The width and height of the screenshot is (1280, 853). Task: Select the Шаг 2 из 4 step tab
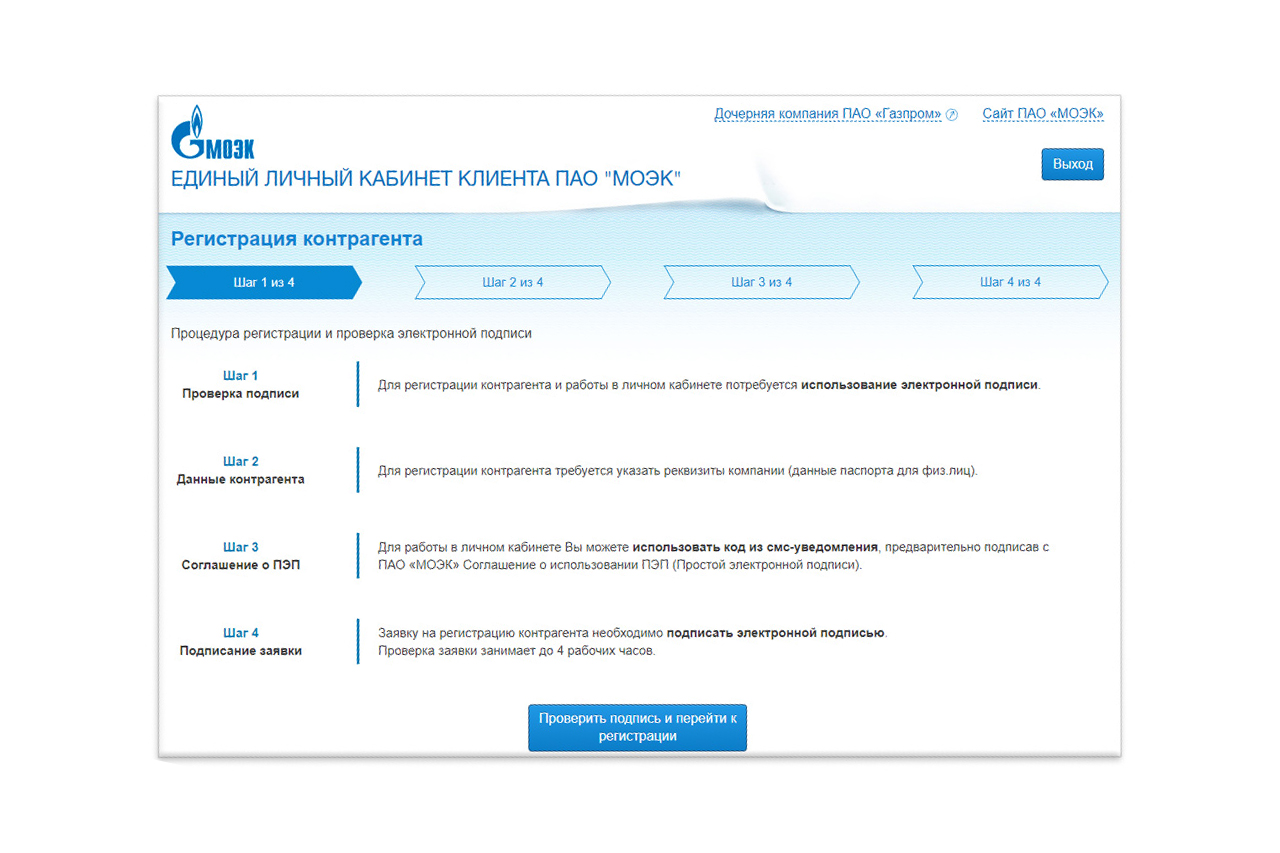tap(513, 282)
